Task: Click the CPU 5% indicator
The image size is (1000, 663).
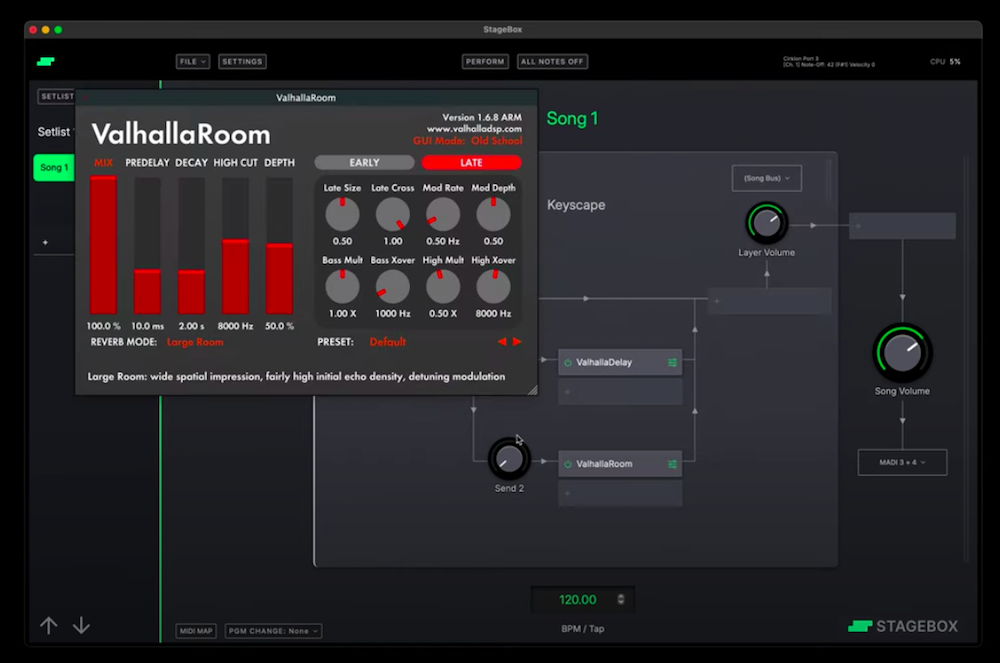Action: tap(945, 62)
